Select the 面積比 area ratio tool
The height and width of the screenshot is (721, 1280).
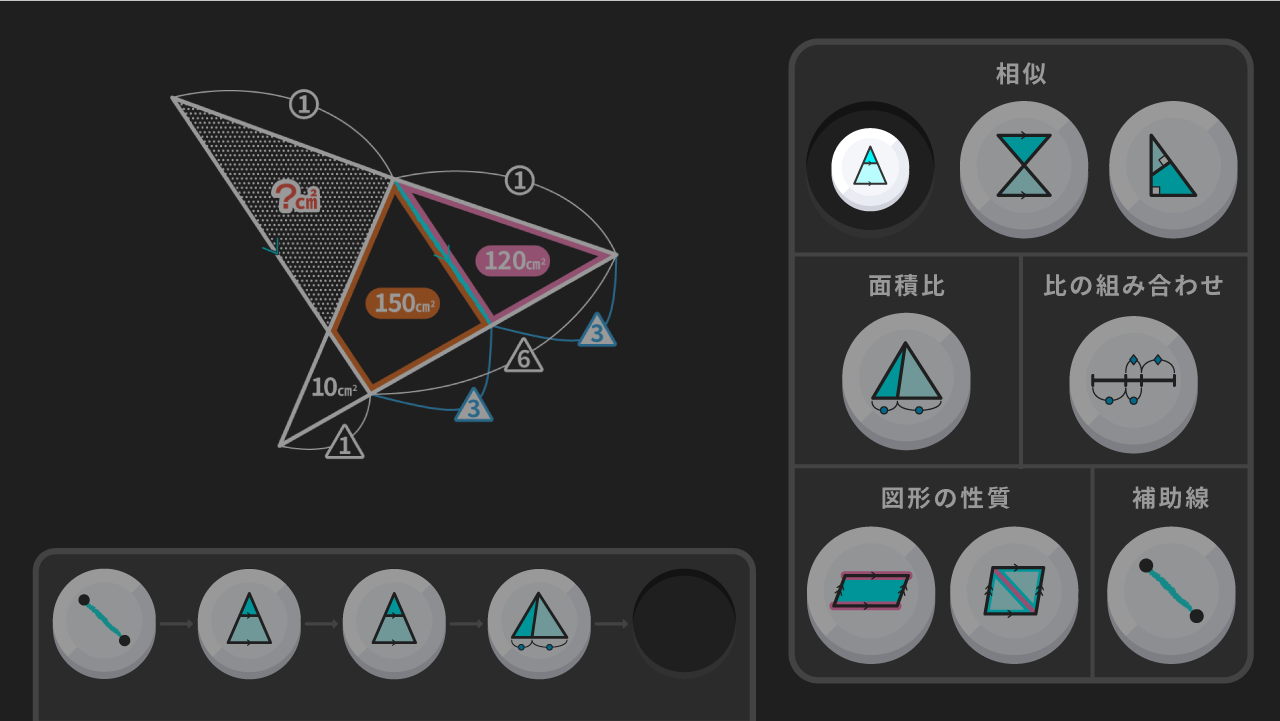pyautogui.click(x=906, y=379)
